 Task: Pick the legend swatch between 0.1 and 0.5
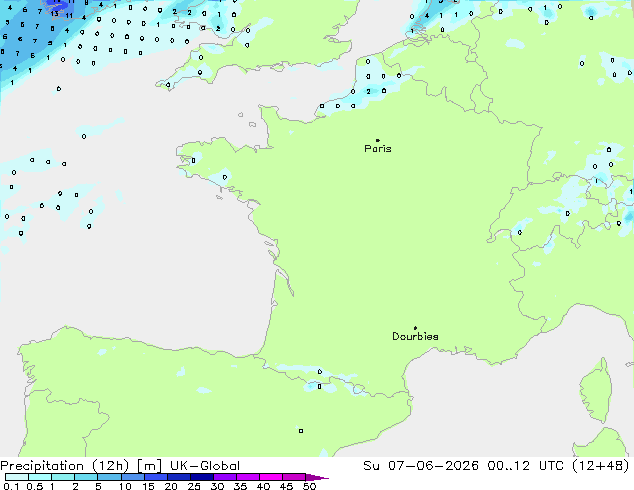point(17,477)
